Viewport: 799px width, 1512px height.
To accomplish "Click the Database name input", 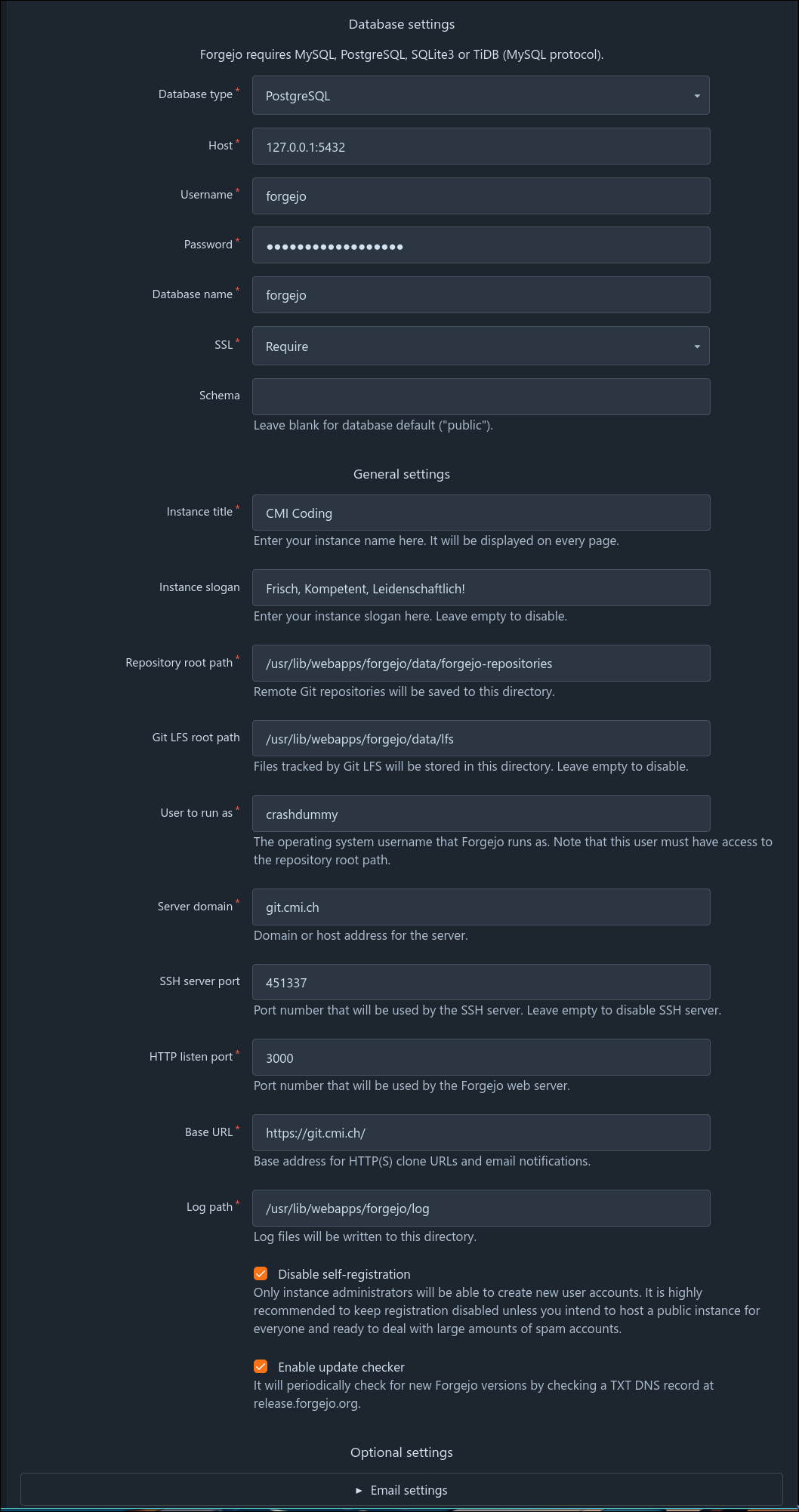I will point(481,294).
